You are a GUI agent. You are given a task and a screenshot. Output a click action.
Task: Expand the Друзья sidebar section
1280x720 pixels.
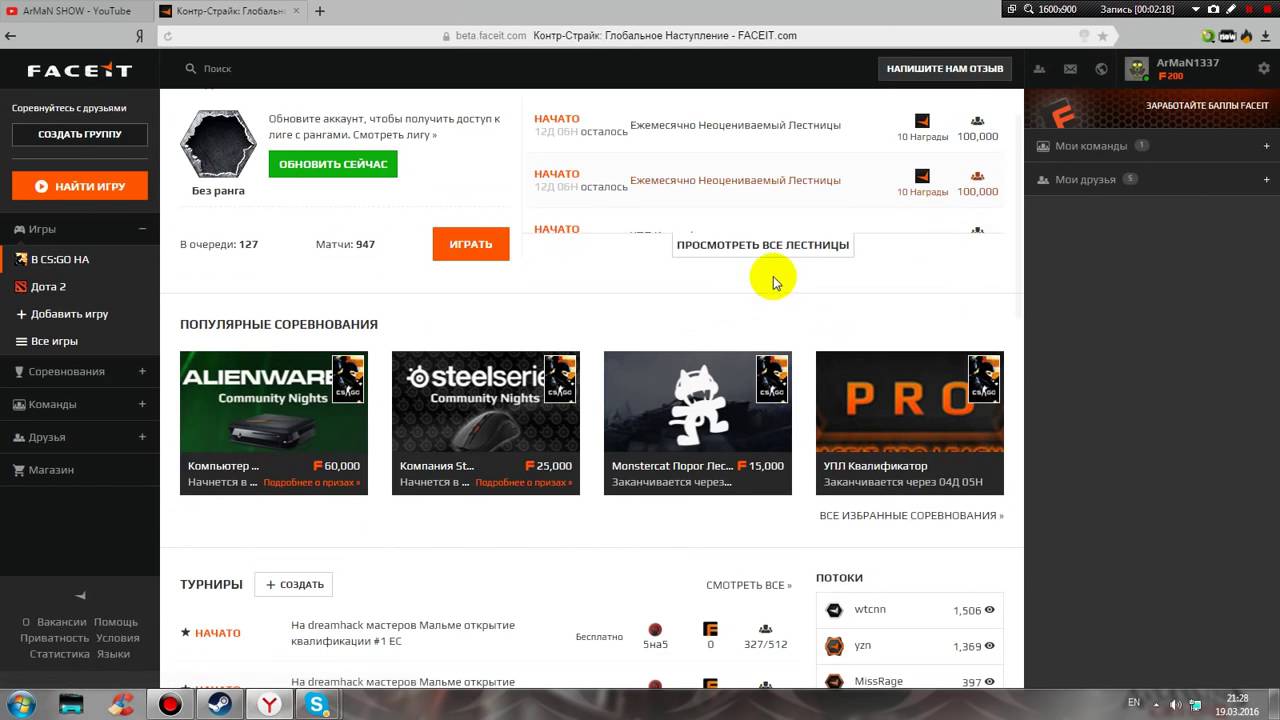(142, 437)
